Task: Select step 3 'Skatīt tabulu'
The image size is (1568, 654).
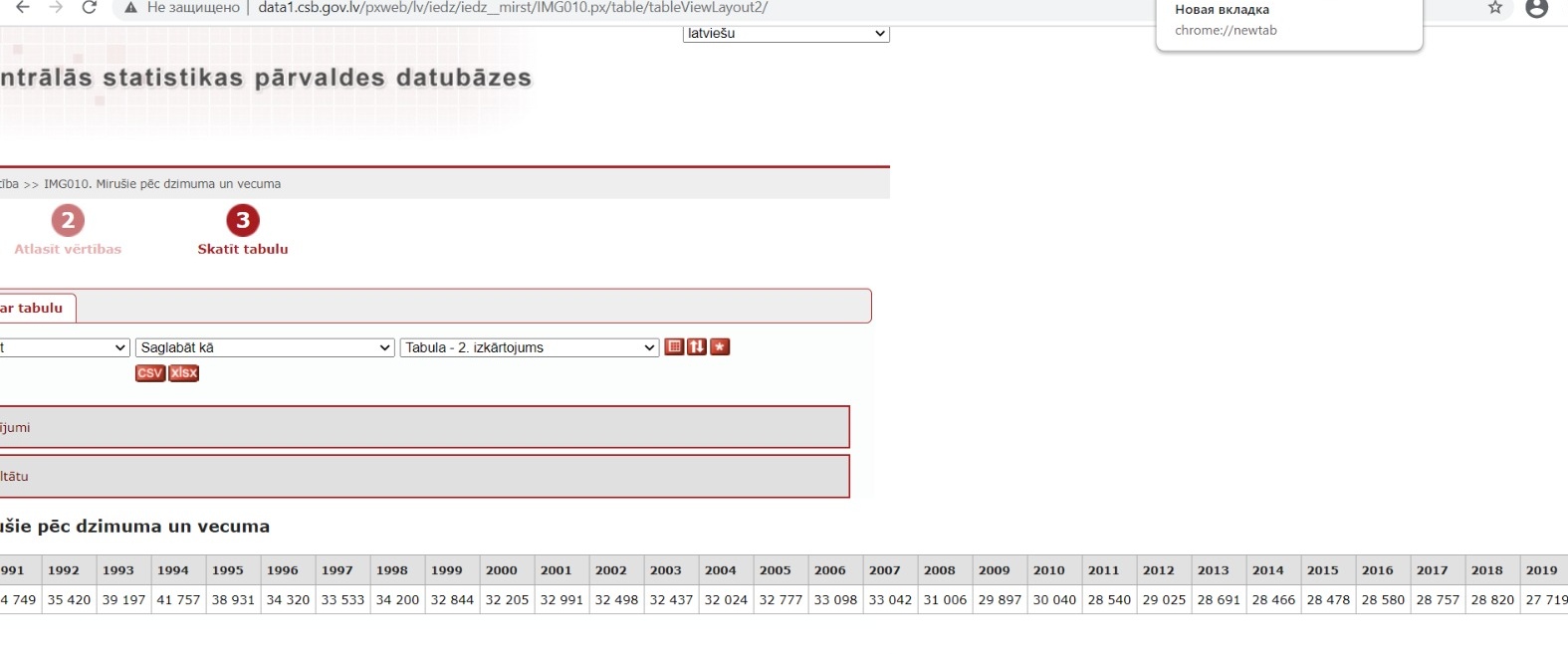Action: pos(242,231)
